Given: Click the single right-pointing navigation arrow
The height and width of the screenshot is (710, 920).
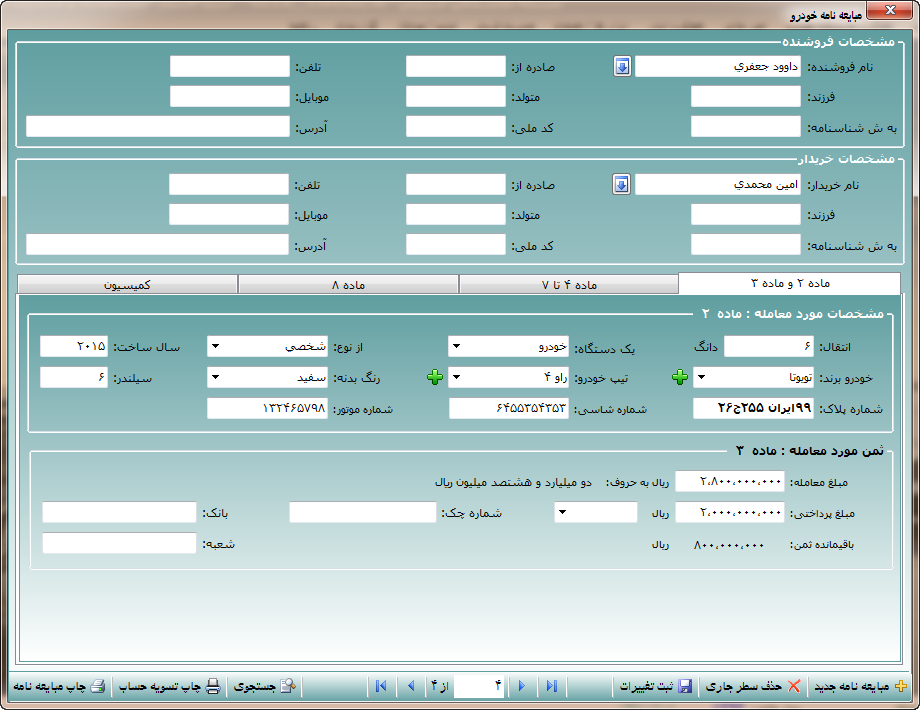Looking at the screenshot, I should [x=521, y=687].
